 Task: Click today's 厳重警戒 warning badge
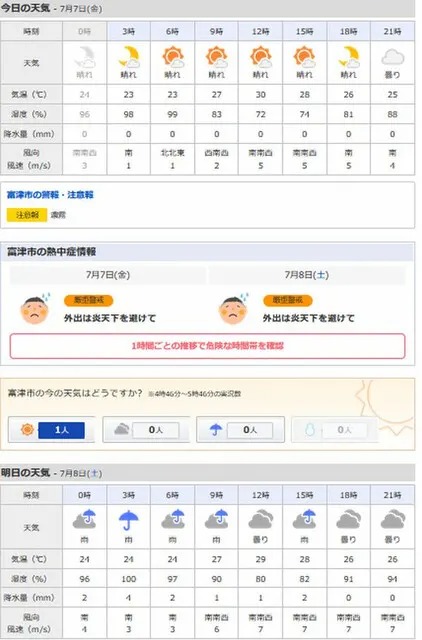[89, 300]
